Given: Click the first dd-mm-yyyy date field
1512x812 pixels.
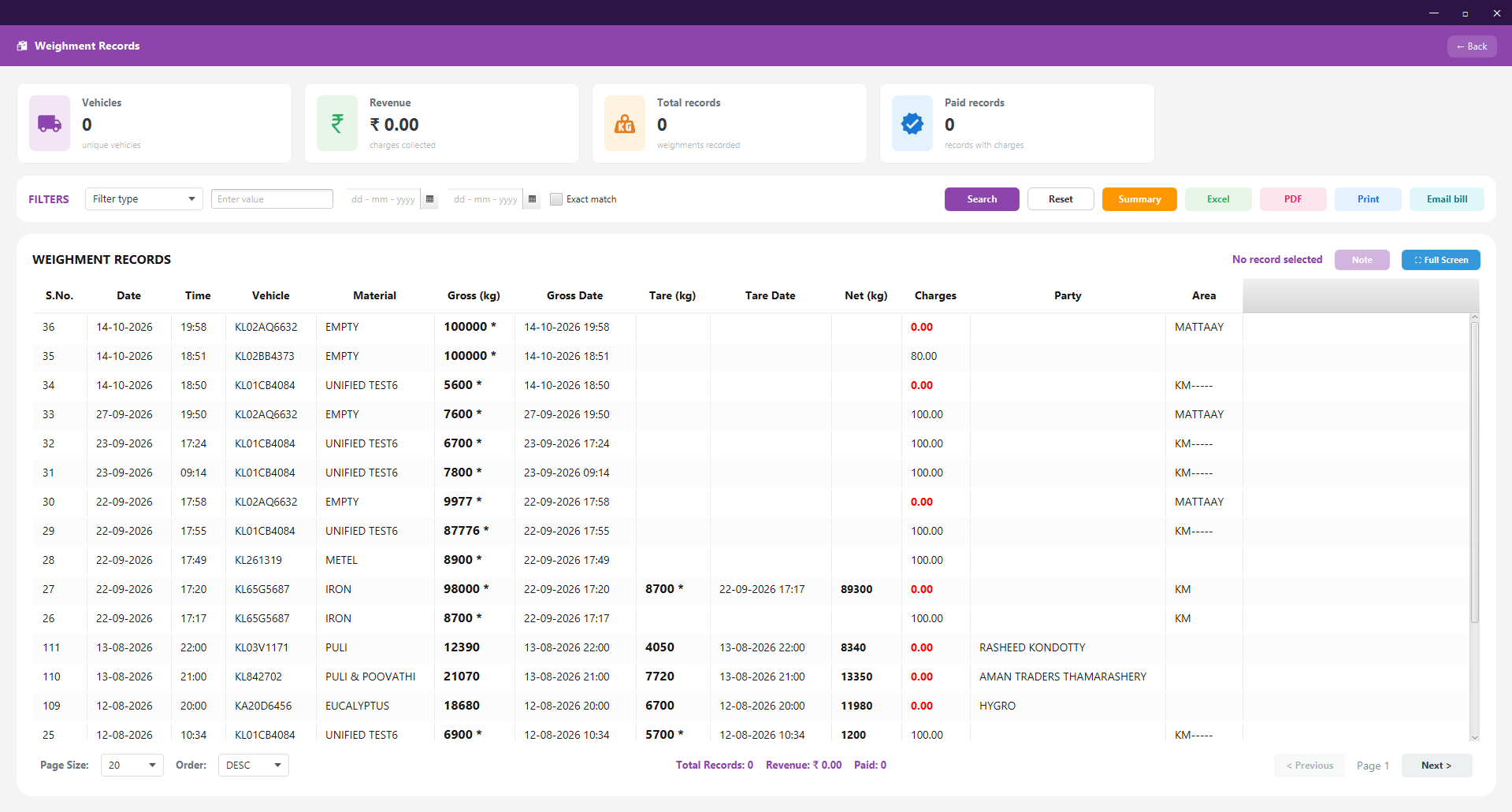Looking at the screenshot, I should point(384,199).
